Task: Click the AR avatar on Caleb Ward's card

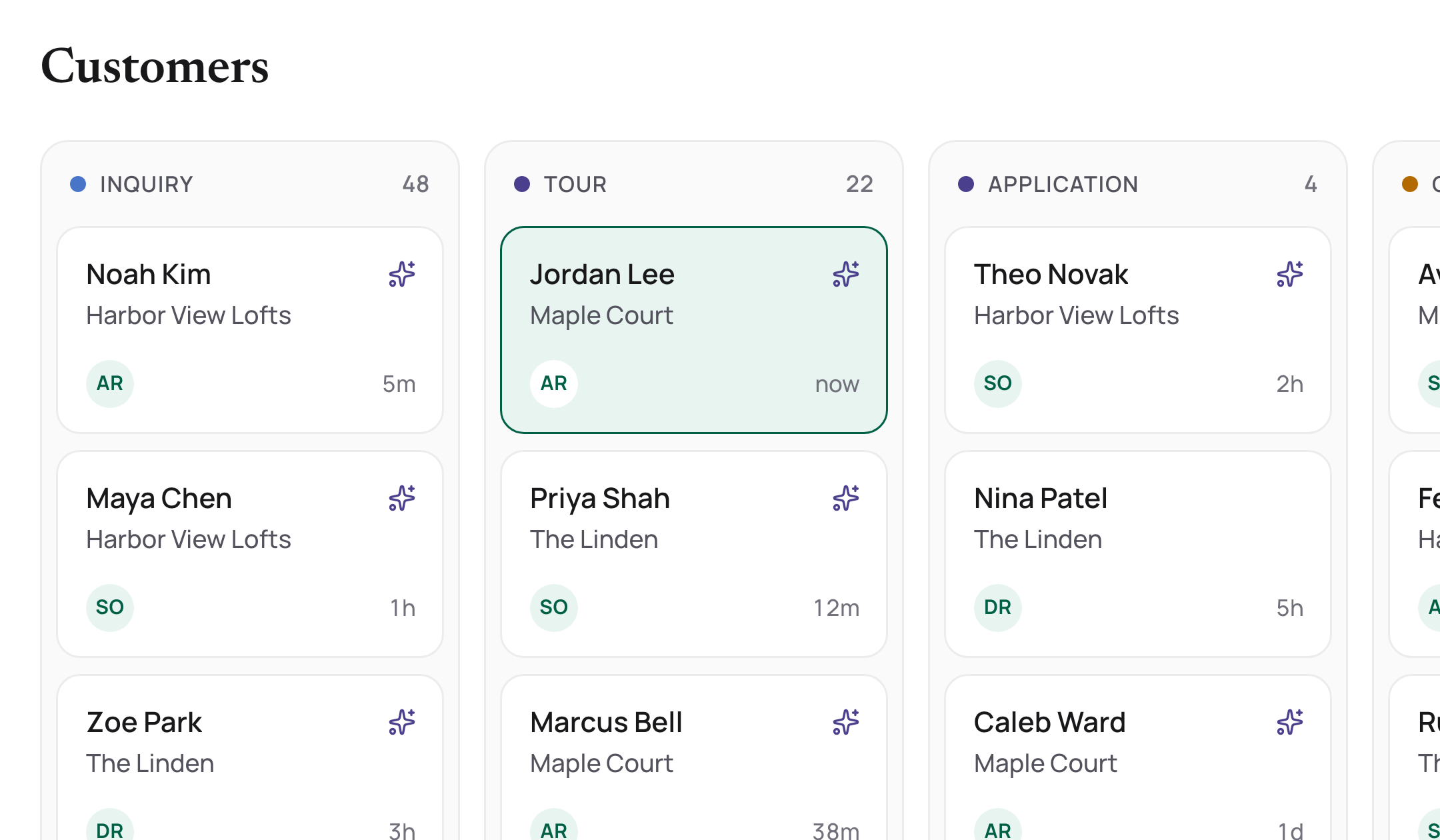Action: (x=998, y=825)
